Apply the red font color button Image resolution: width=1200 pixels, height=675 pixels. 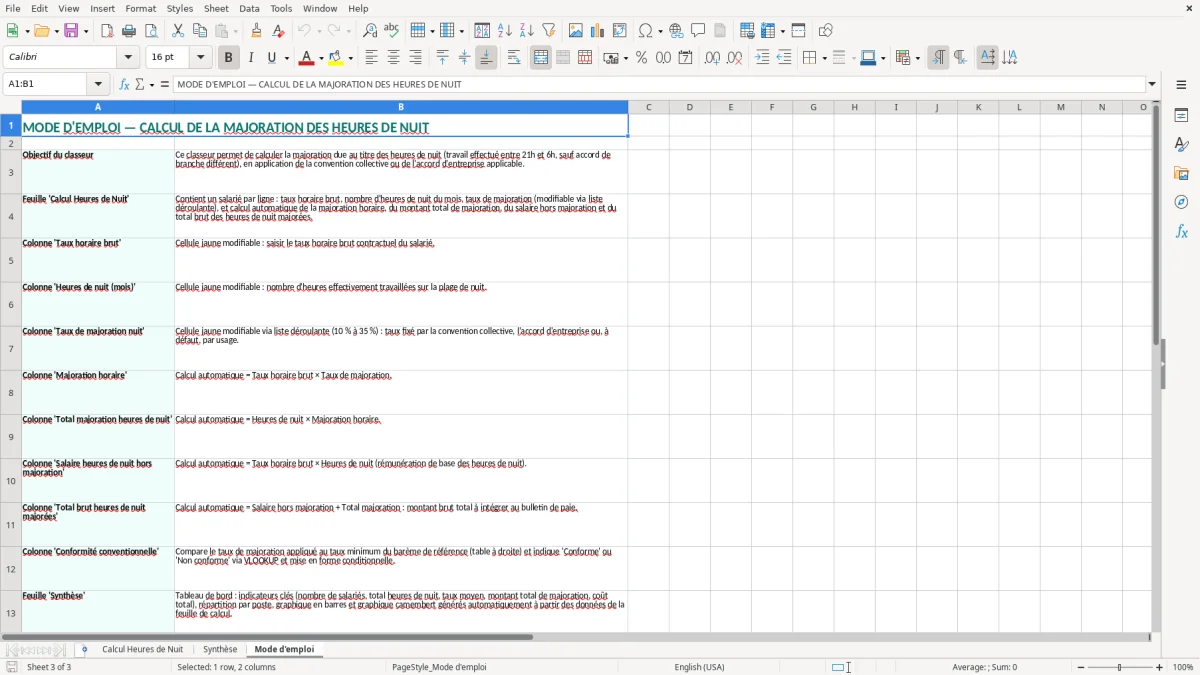[x=307, y=58]
